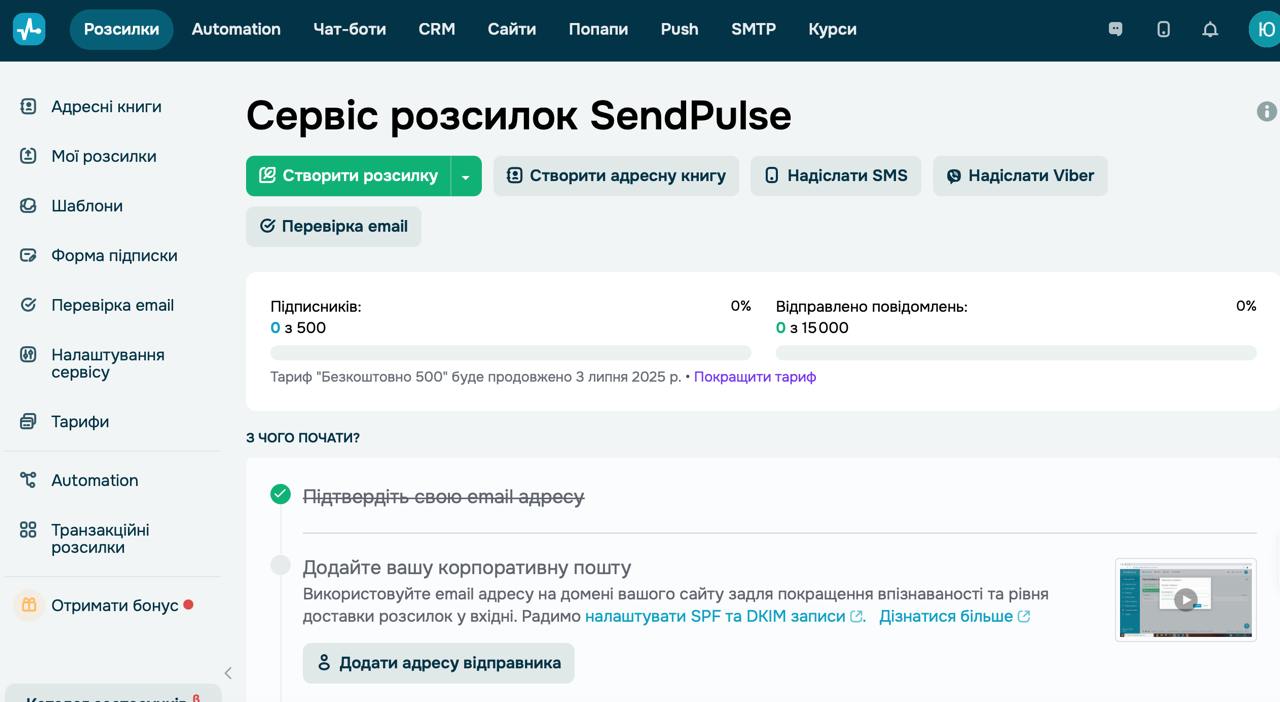Click the gift icon next to "Отримати бонус"
This screenshot has width=1280, height=702.
28,605
